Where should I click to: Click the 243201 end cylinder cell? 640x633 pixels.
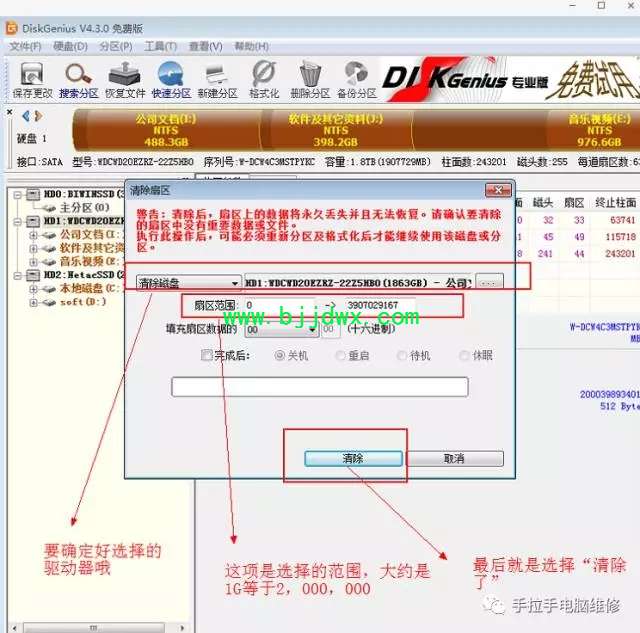point(620,254)
